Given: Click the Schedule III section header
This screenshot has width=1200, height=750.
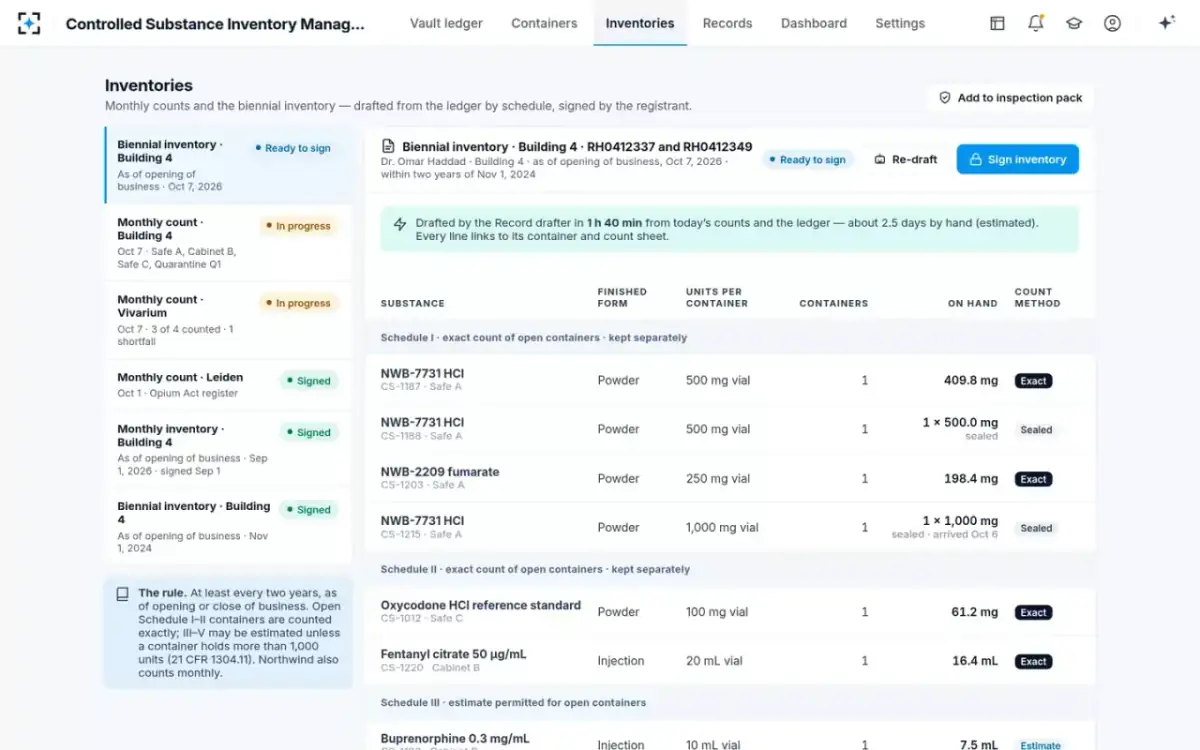Looking at the screenshot, I should tap(729, 703).
